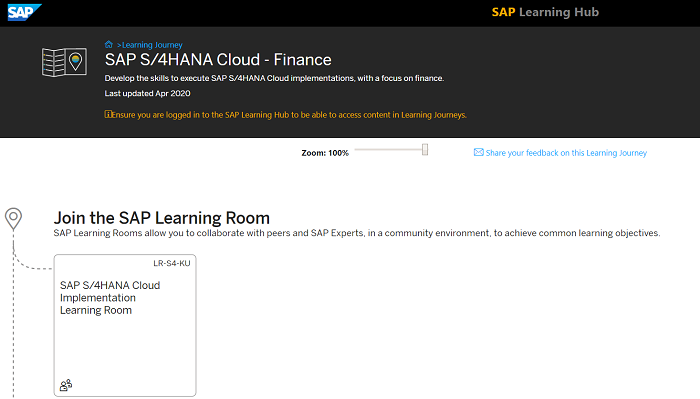Click the zoom slider handle

[425, 150]
